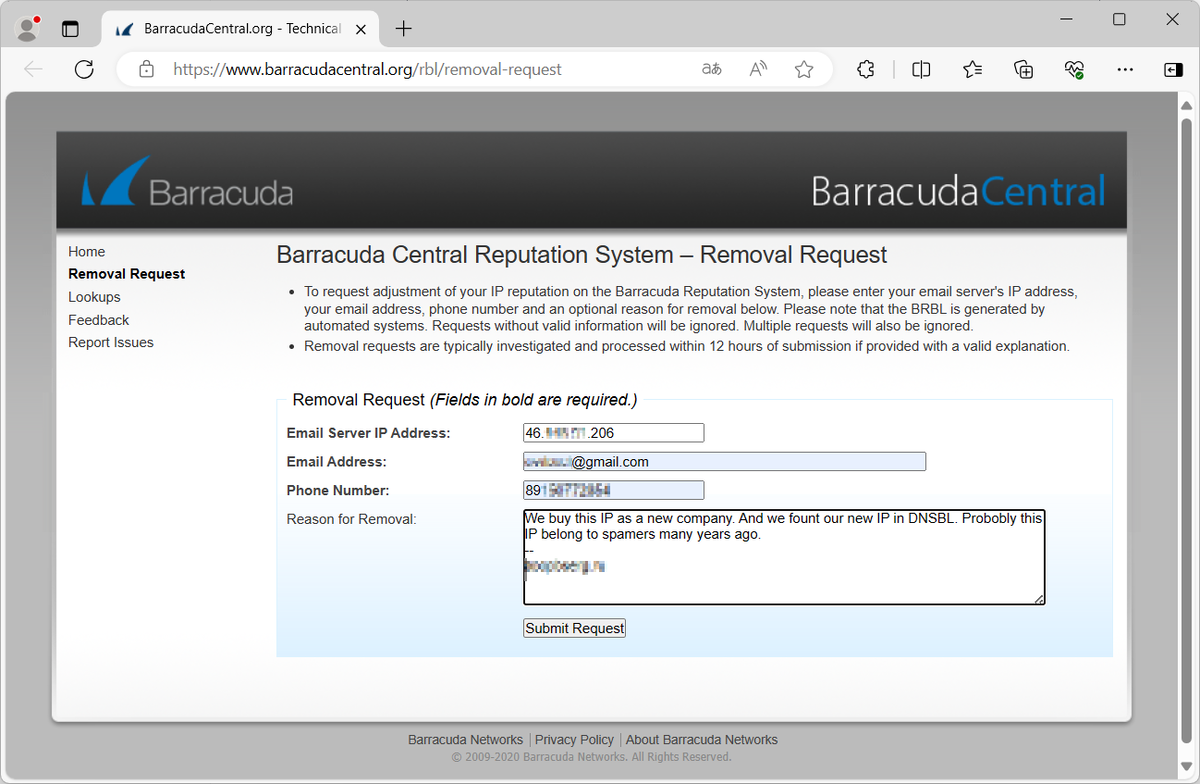Open the Collections icon
Viewport: 1200px width, 784px height.
point(1023,69)
